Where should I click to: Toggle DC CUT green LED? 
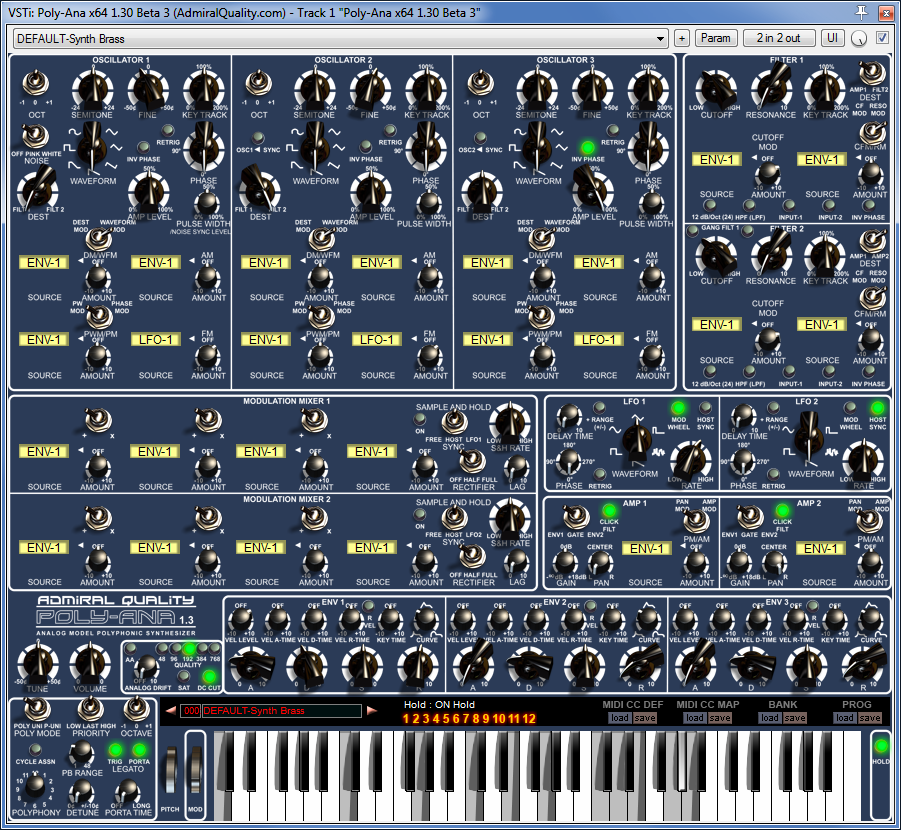[209, 676]
